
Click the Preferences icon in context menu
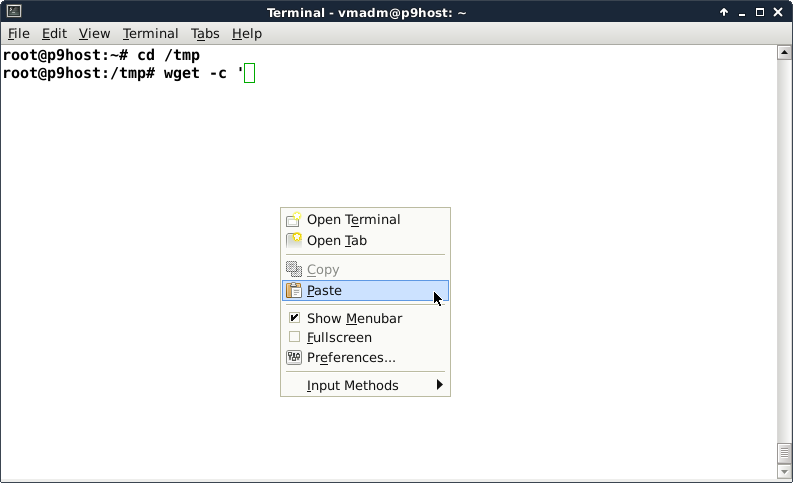(294, 357)
